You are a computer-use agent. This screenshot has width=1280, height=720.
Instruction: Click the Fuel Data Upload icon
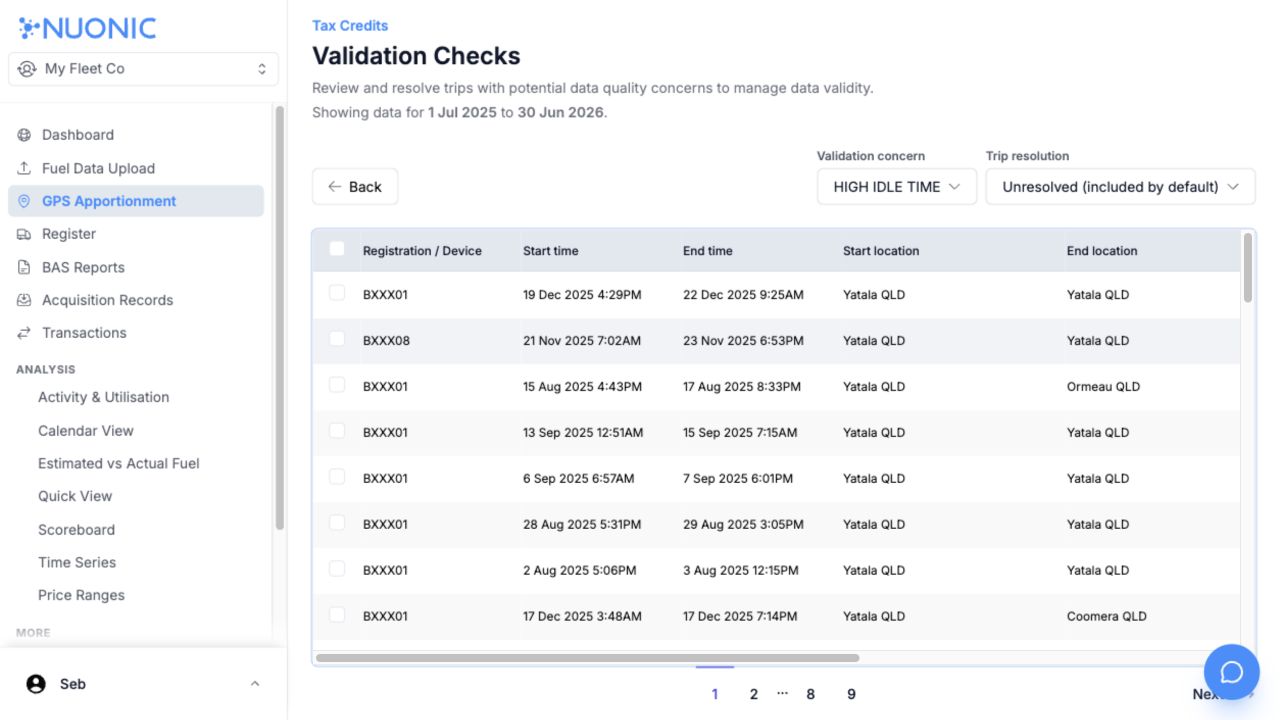(x=24, y=168)
